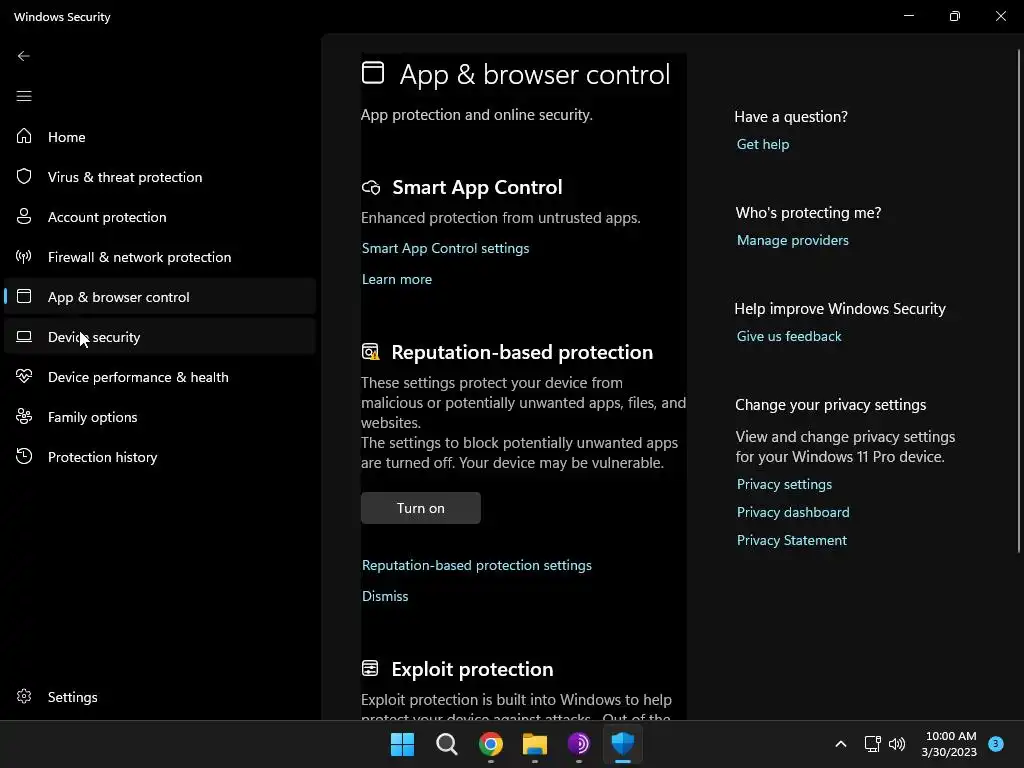Click the Device performance heart icon
Screen dimensions: 1024x768
24,376
